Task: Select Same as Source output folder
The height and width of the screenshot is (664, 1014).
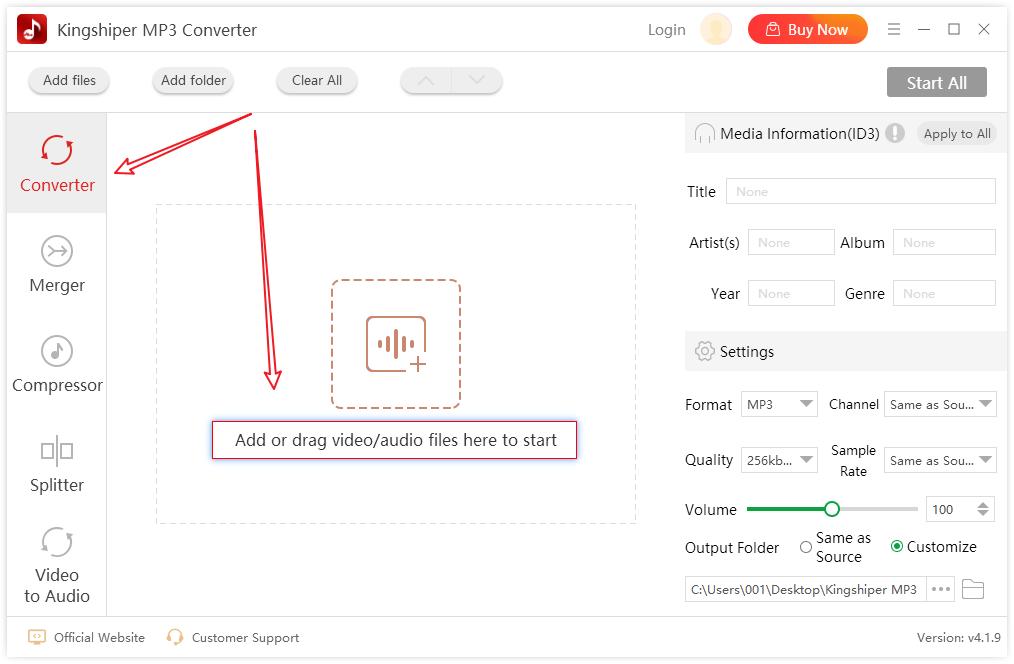Action: [806, 547]
